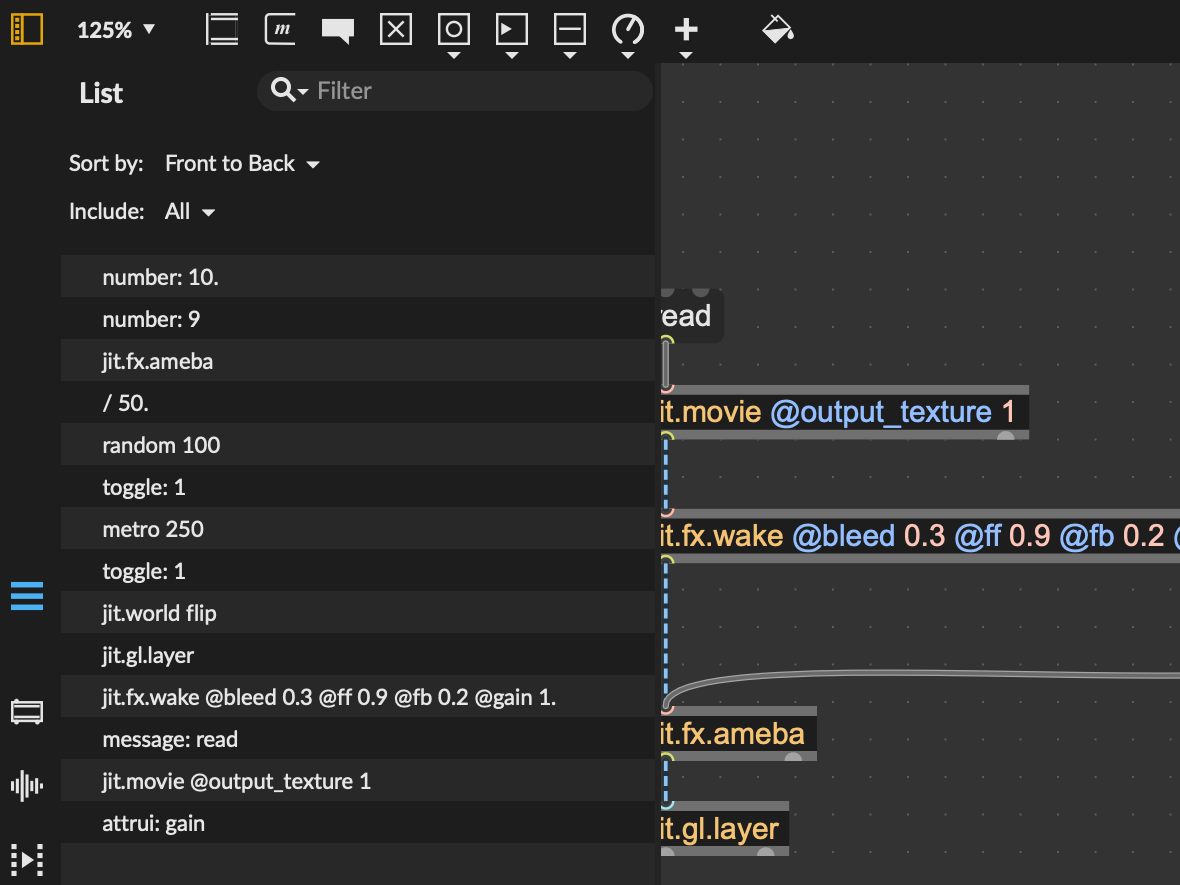Click the plus Add icon in toolbar
Screen dimensions: 1180x885
(x=686, y=29)
